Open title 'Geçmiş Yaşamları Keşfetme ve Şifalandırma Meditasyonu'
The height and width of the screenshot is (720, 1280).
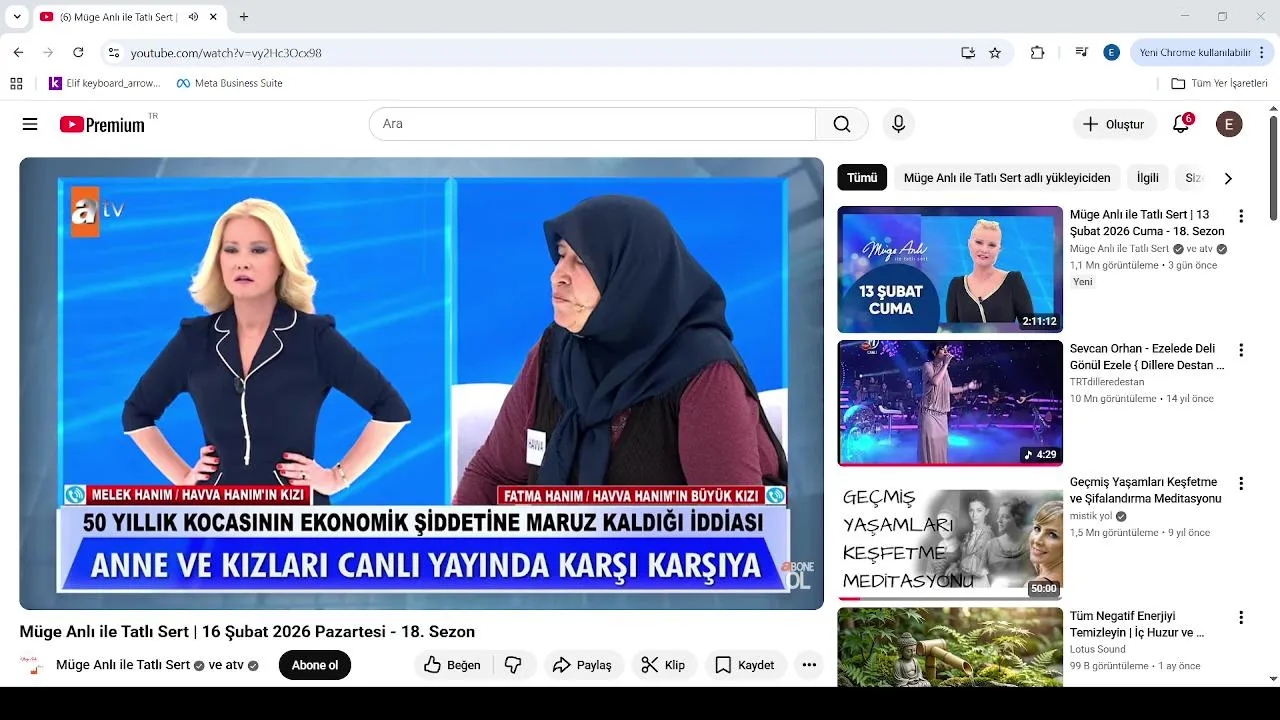1146,490
